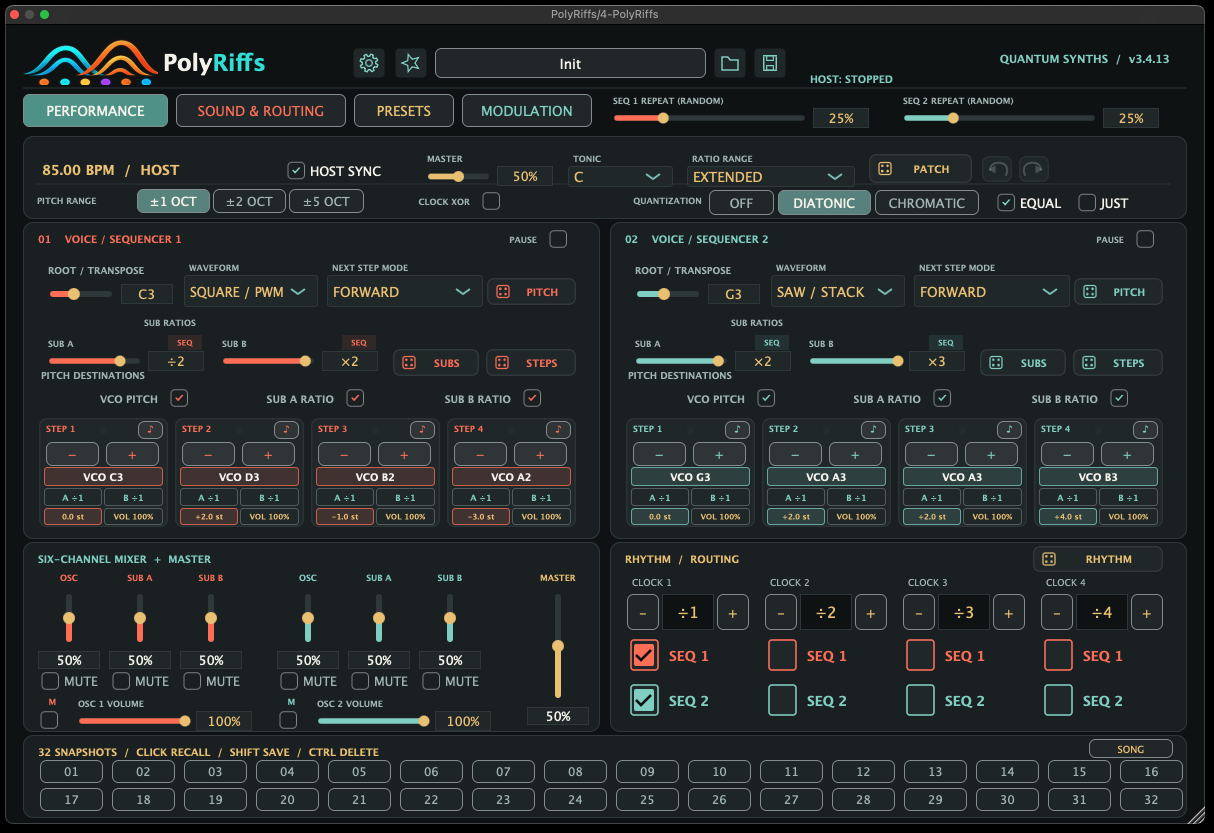Open Sequencer 2 next step mode dropdown
1214x833 pixels.
pos(991,292)
